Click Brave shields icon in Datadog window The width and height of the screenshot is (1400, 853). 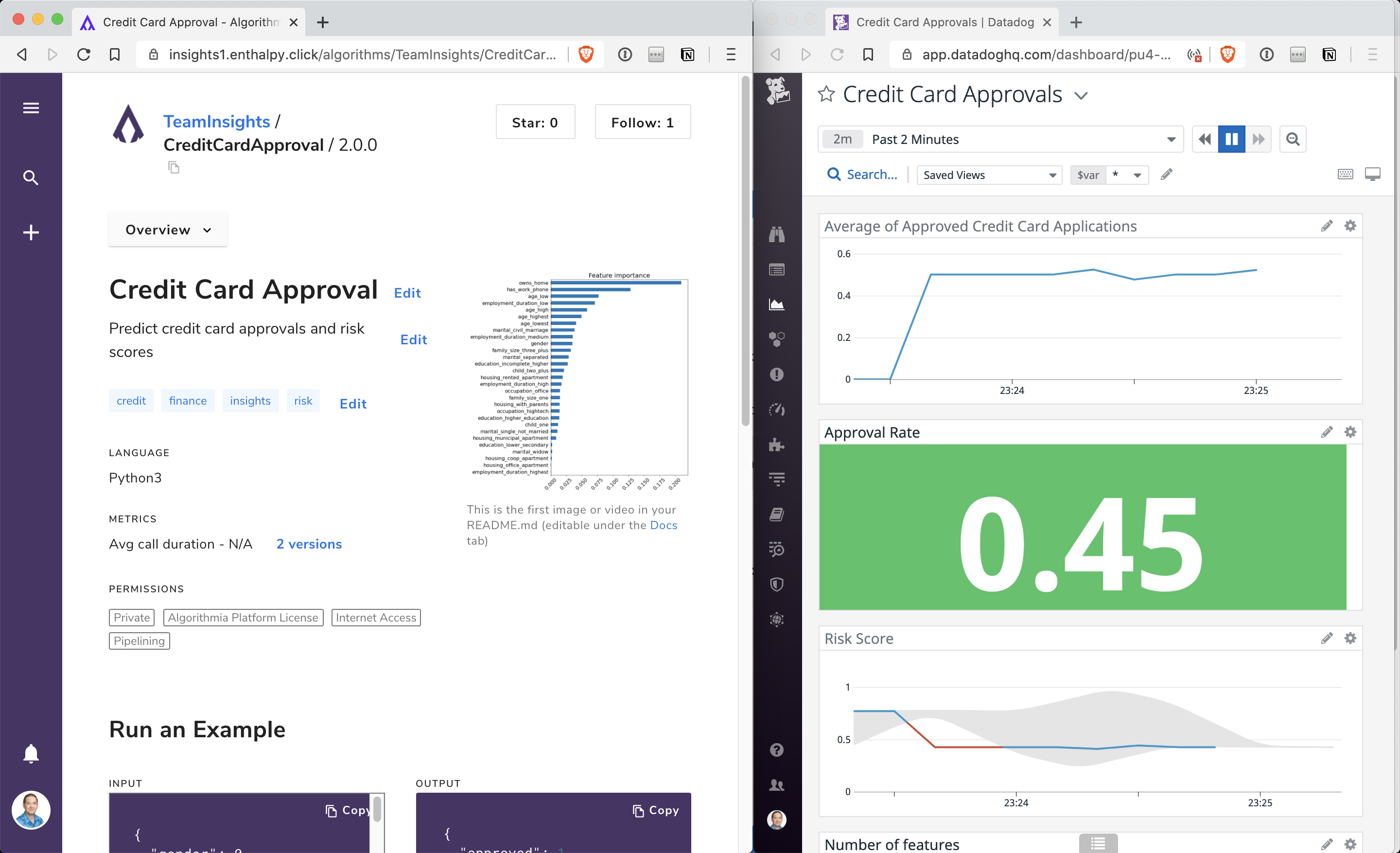[1227, 54]
